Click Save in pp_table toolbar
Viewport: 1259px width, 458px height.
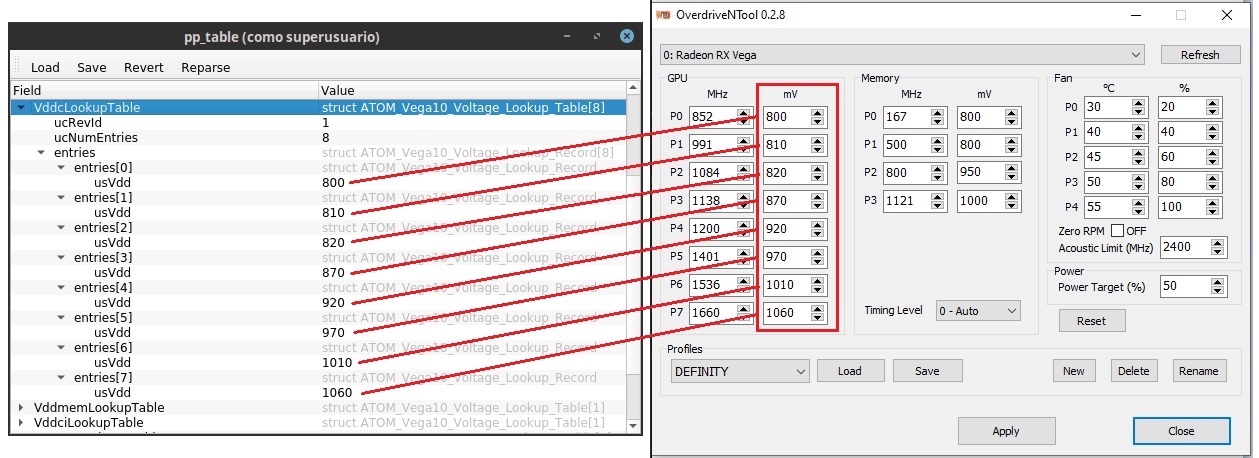point(92,68)
